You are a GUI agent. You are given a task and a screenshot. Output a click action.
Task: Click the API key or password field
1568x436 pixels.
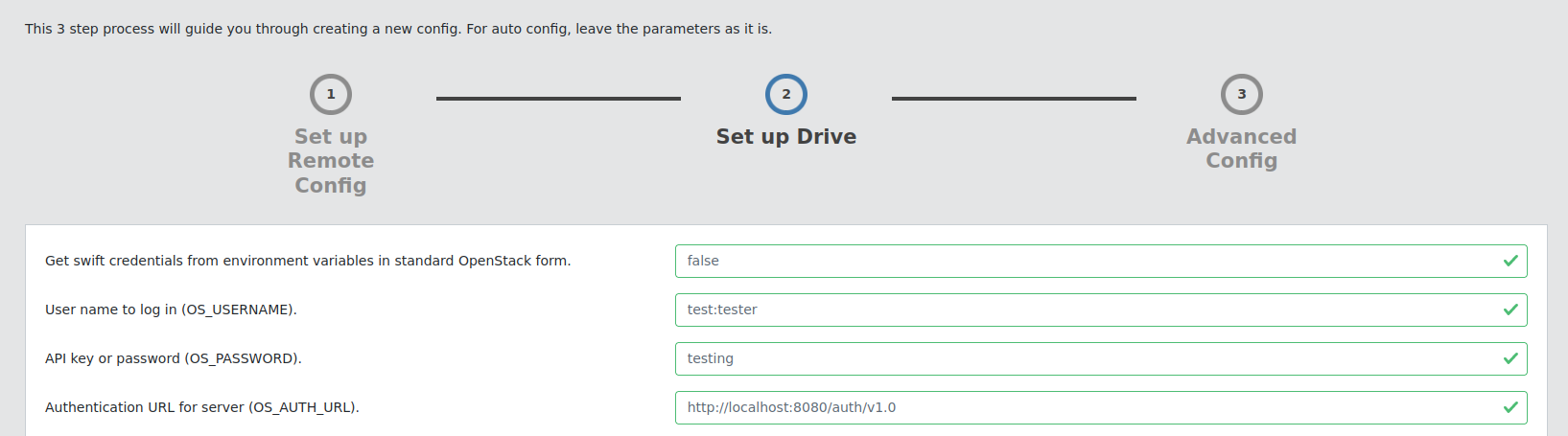(1084, 358)
